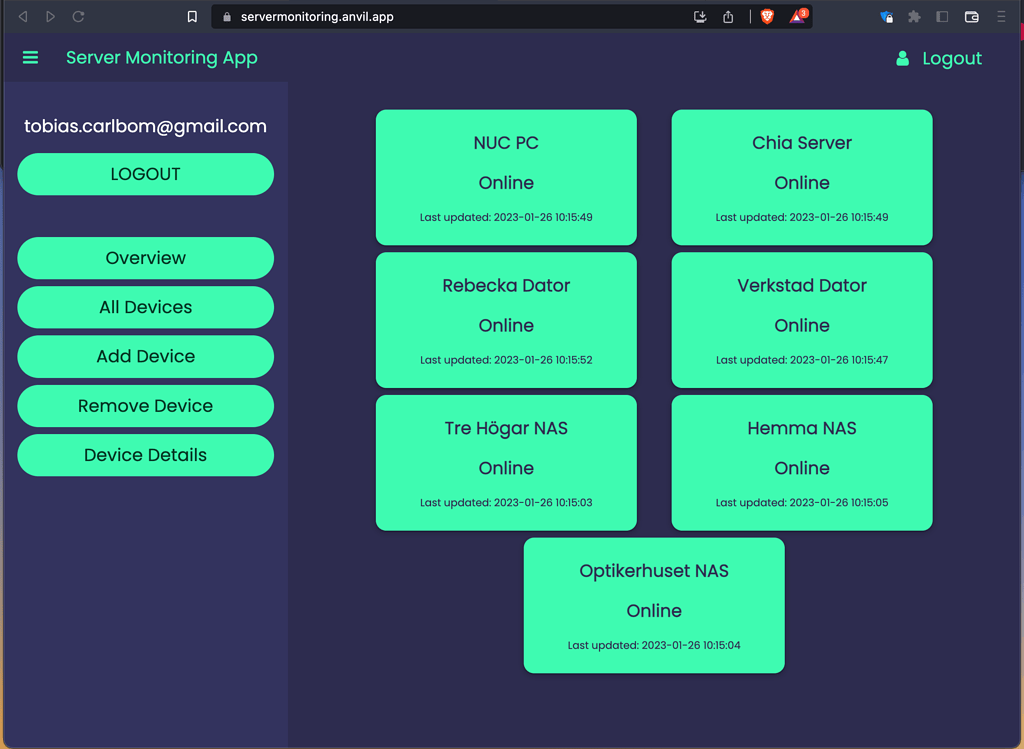
Task: Click the LOGOUT button below the email
Action: pyautogui.click(x=145, y=174)
